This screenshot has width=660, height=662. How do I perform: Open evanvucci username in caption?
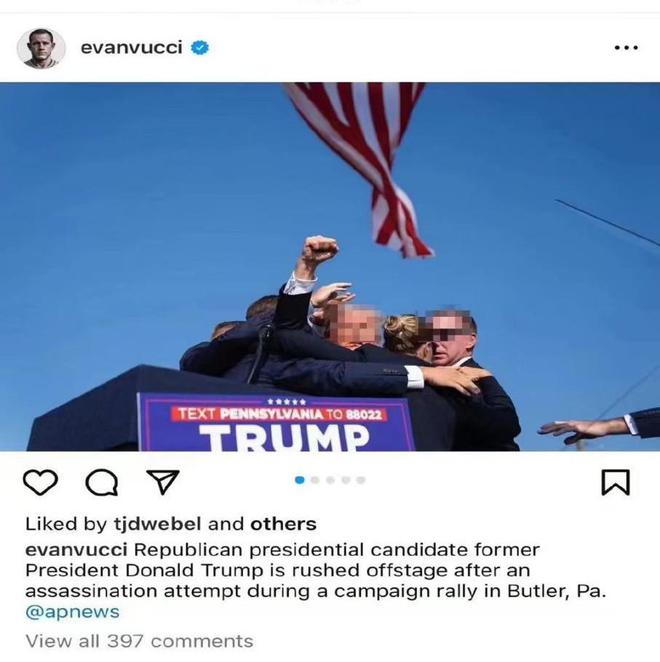[x=76, y=550]
